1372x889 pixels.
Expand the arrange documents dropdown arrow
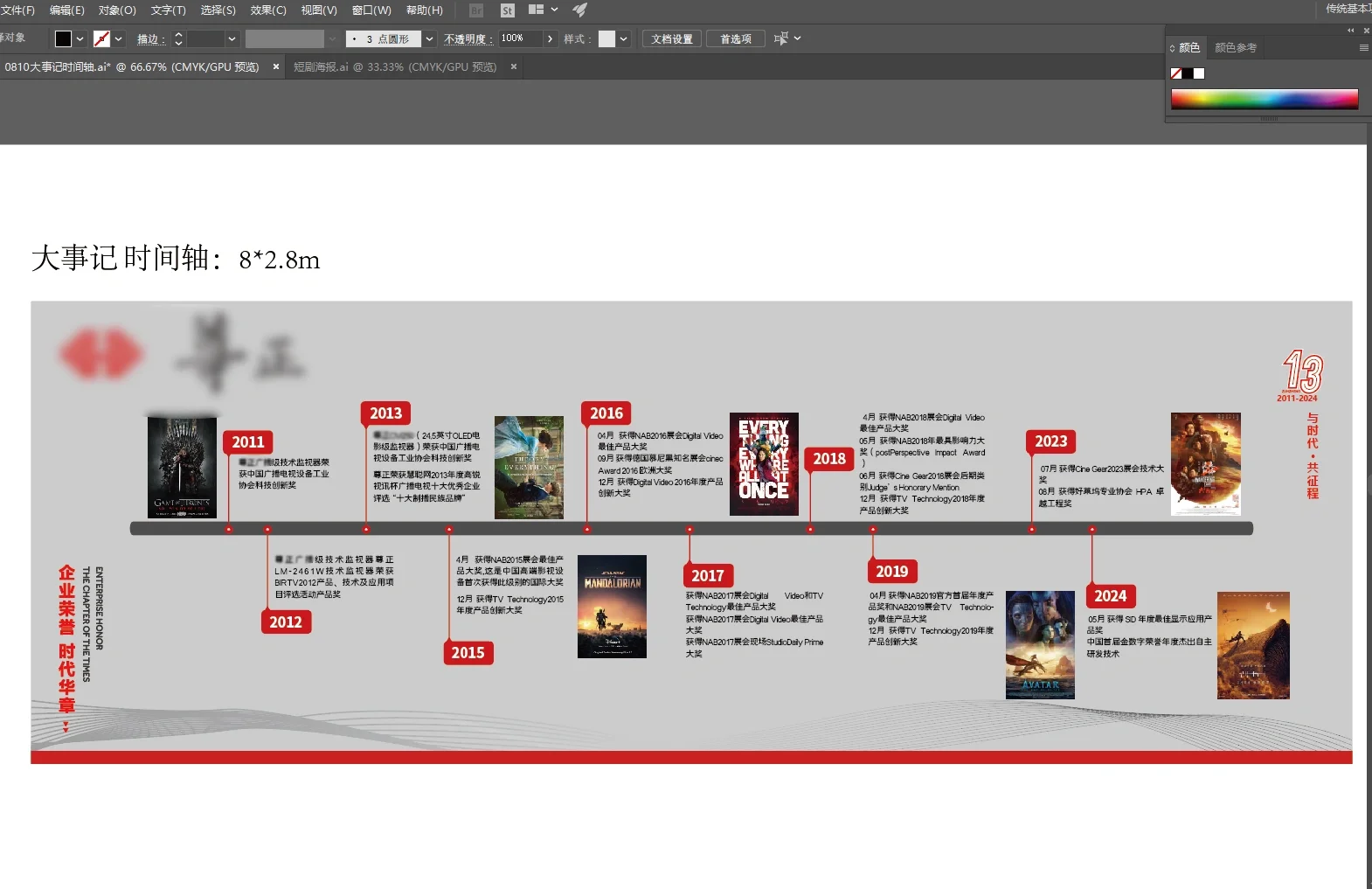(x=554, y=10)
